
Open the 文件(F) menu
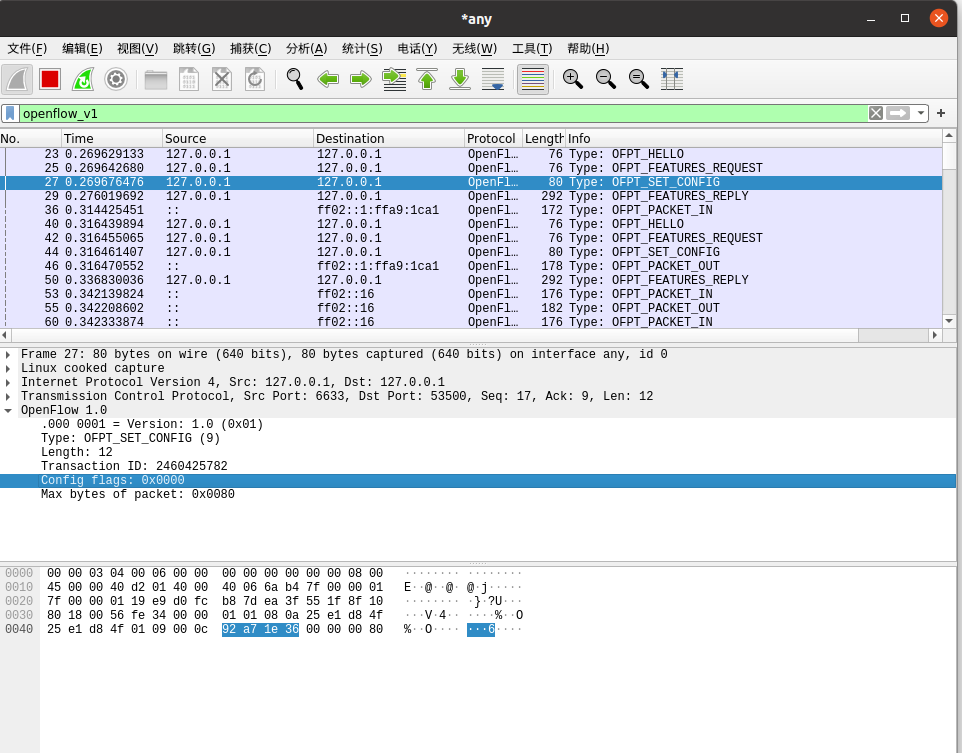(x=27, y=48)
